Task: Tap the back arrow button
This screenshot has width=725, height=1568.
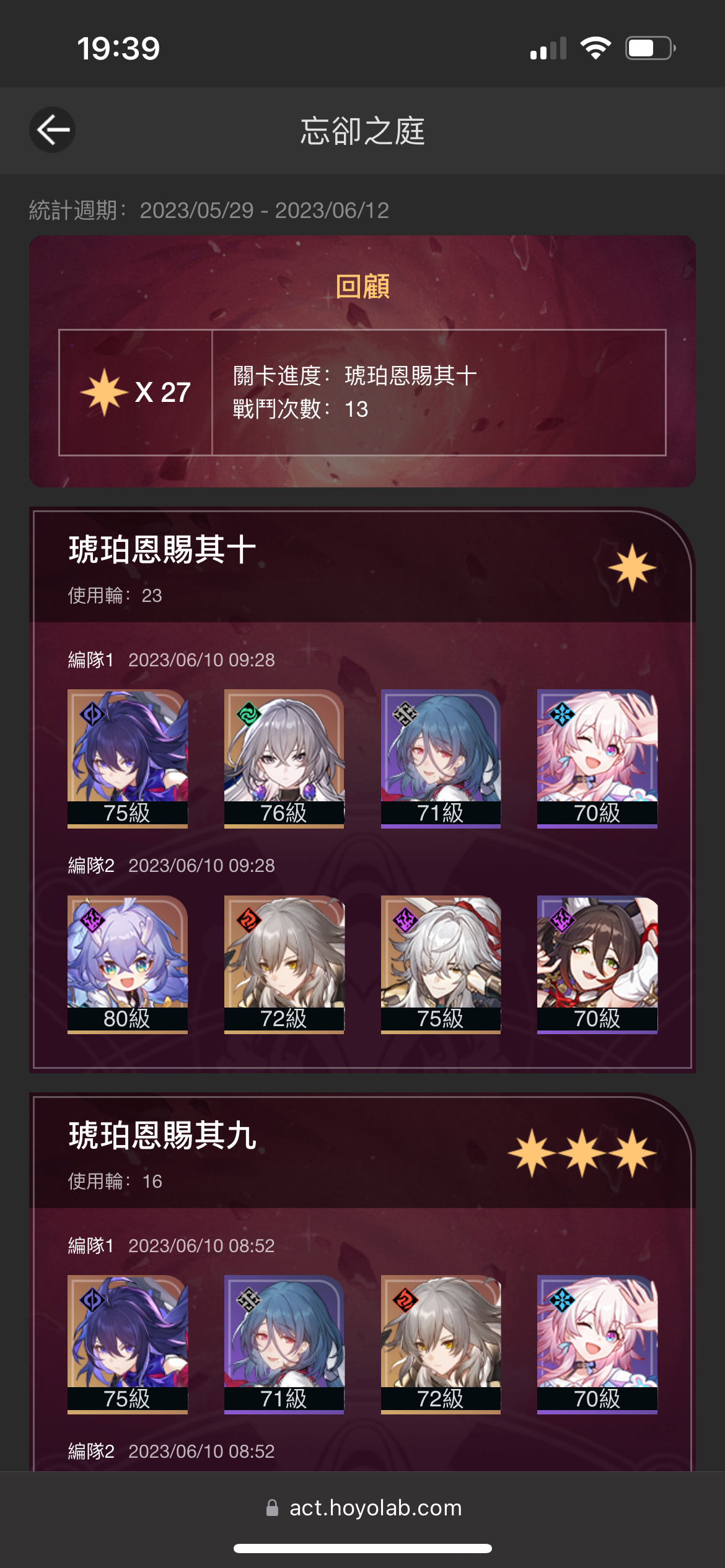Action: (53, 130)
